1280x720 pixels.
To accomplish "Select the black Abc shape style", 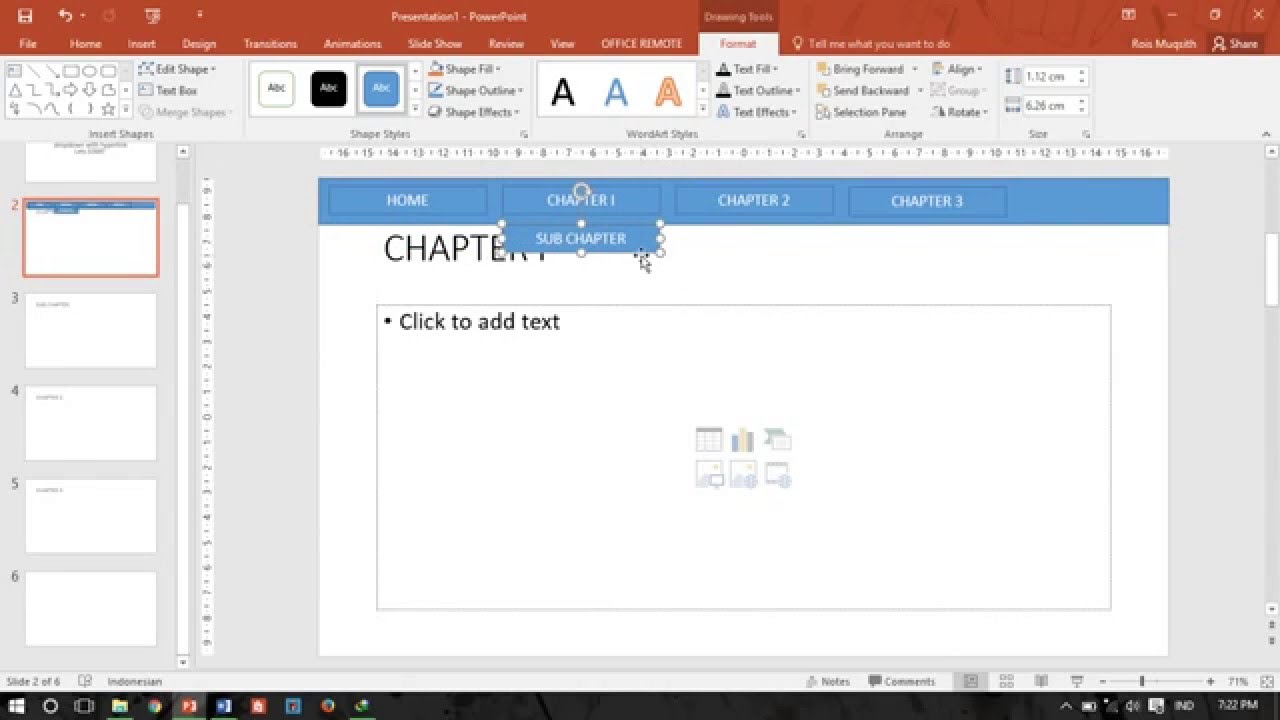I will click(x=329, y=89).
